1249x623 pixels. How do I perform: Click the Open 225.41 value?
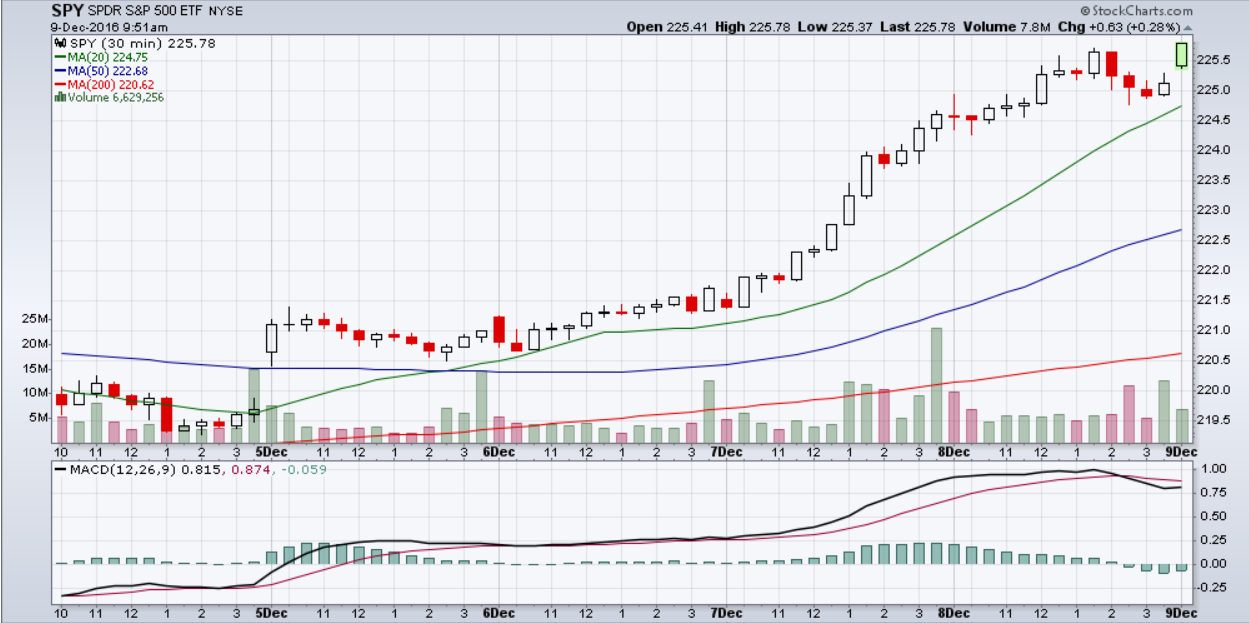tap(668, 27)
